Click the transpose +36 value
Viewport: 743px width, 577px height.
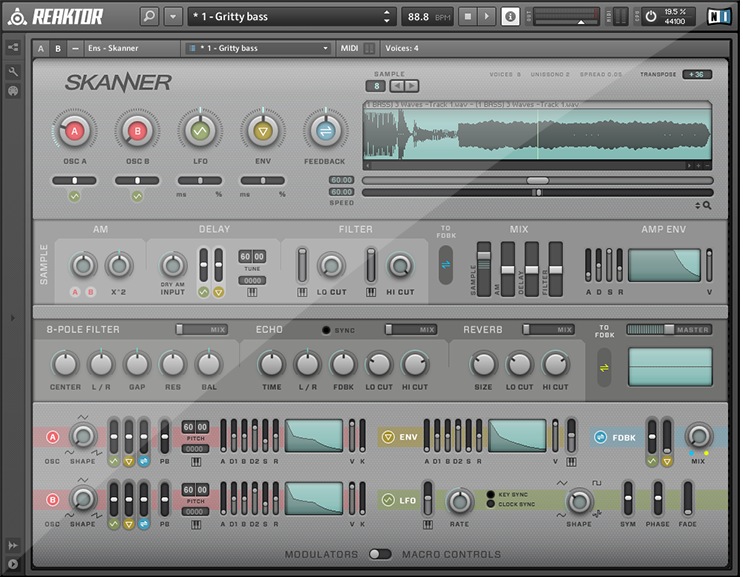[697, 74]
